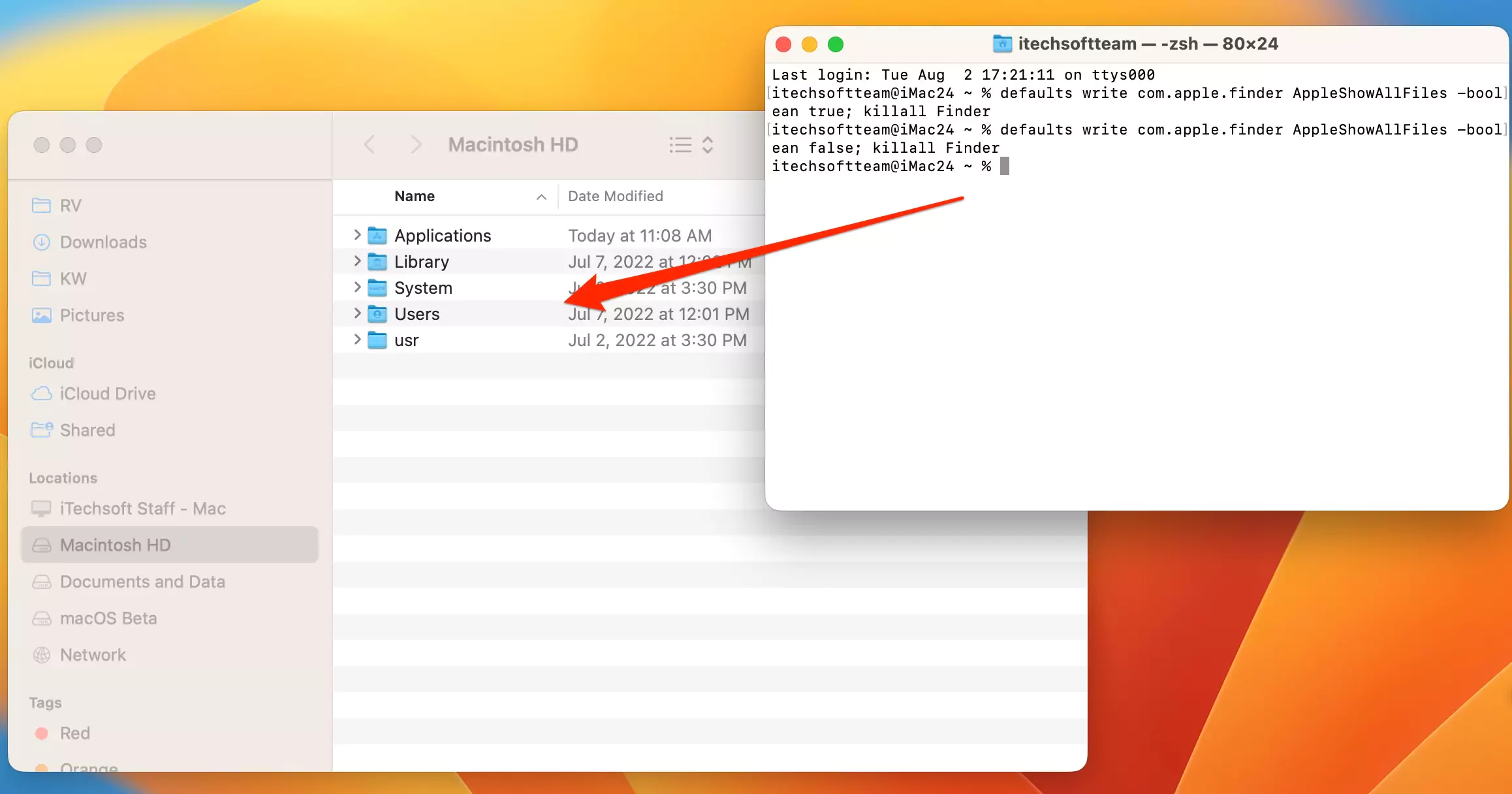The image size is (1512, 794).
Task: Click the Network globe icon
Action: tap(42, 655)
